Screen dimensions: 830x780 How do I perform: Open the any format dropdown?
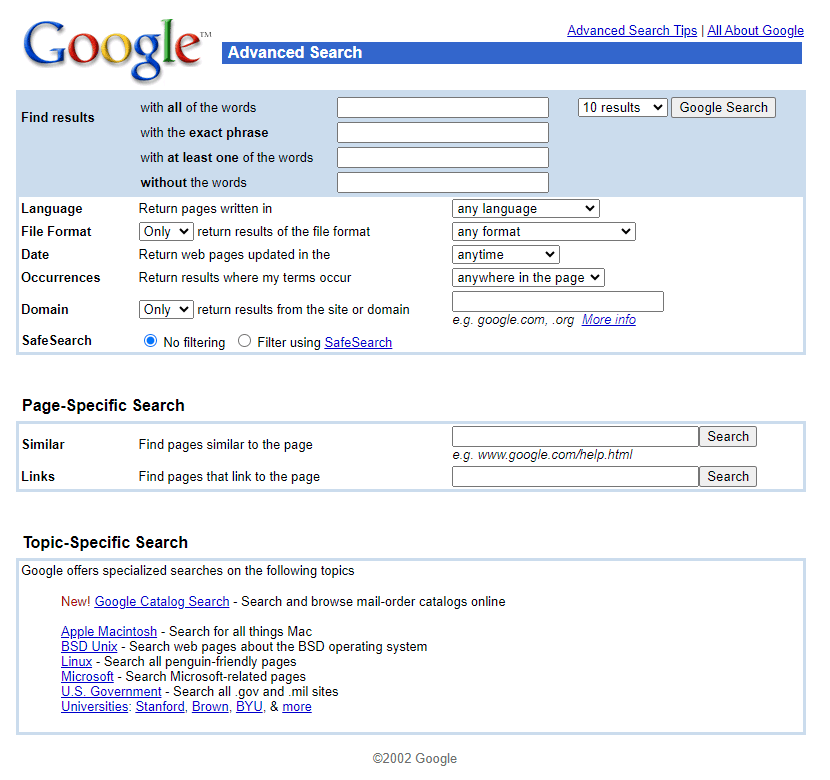click(x=544, y=231)
